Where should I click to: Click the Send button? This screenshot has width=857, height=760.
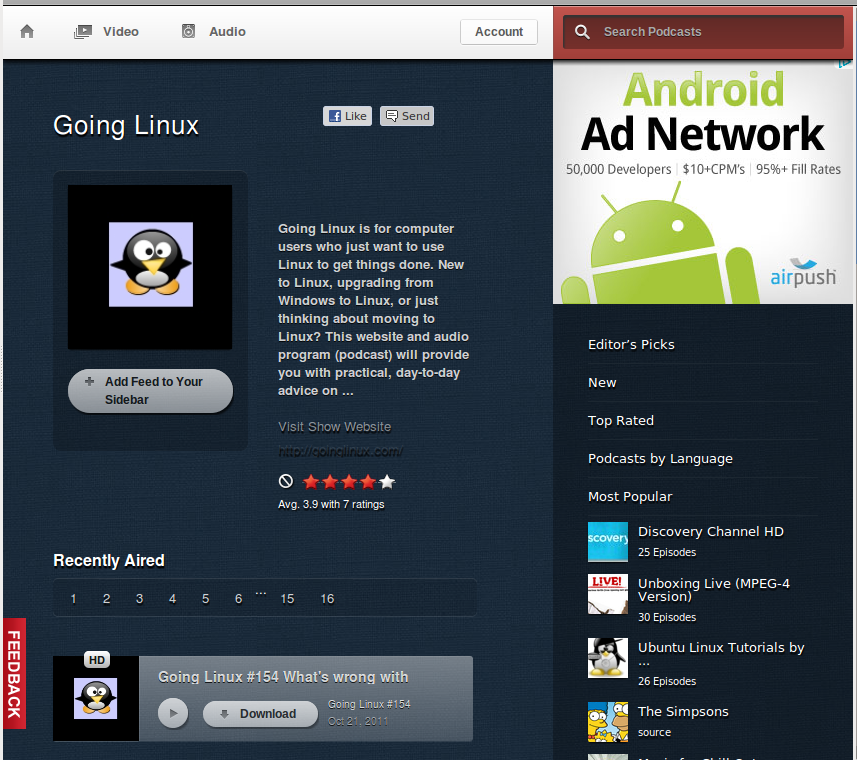407,116
